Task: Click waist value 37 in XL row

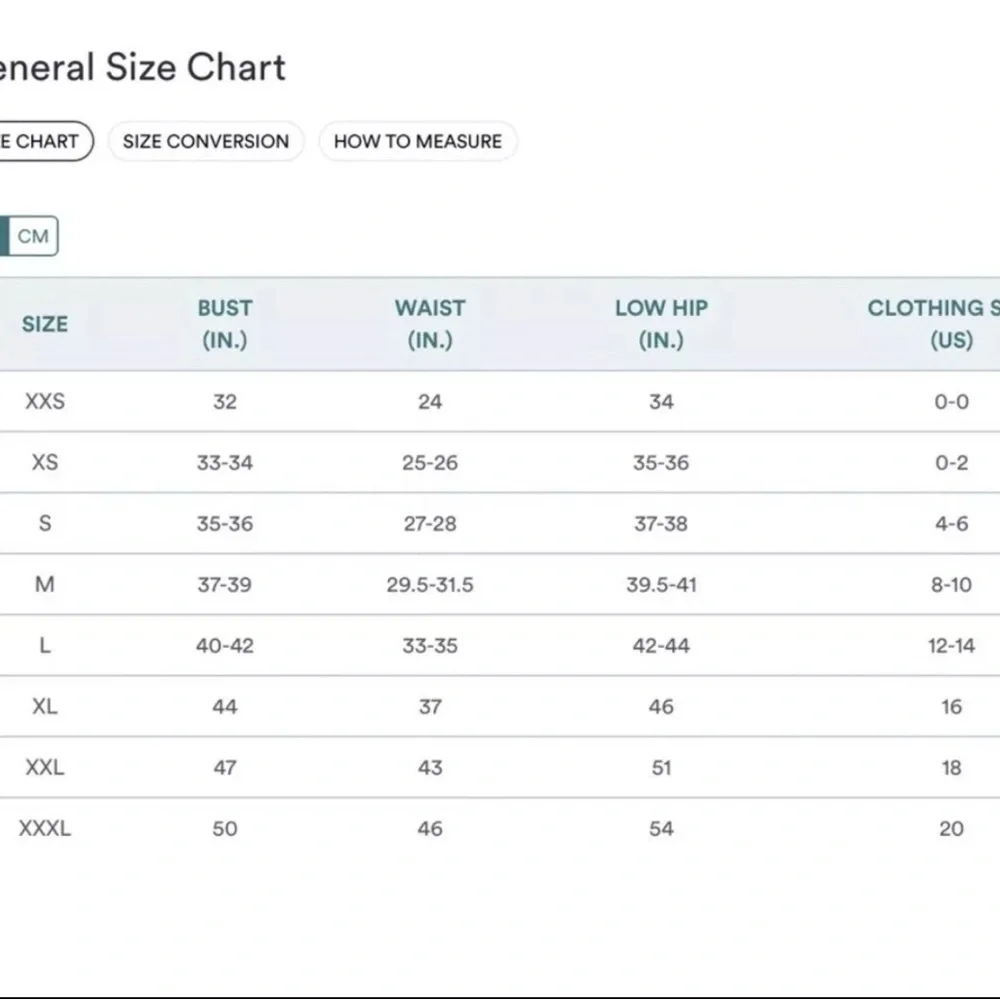Action: tap(430, 707)
